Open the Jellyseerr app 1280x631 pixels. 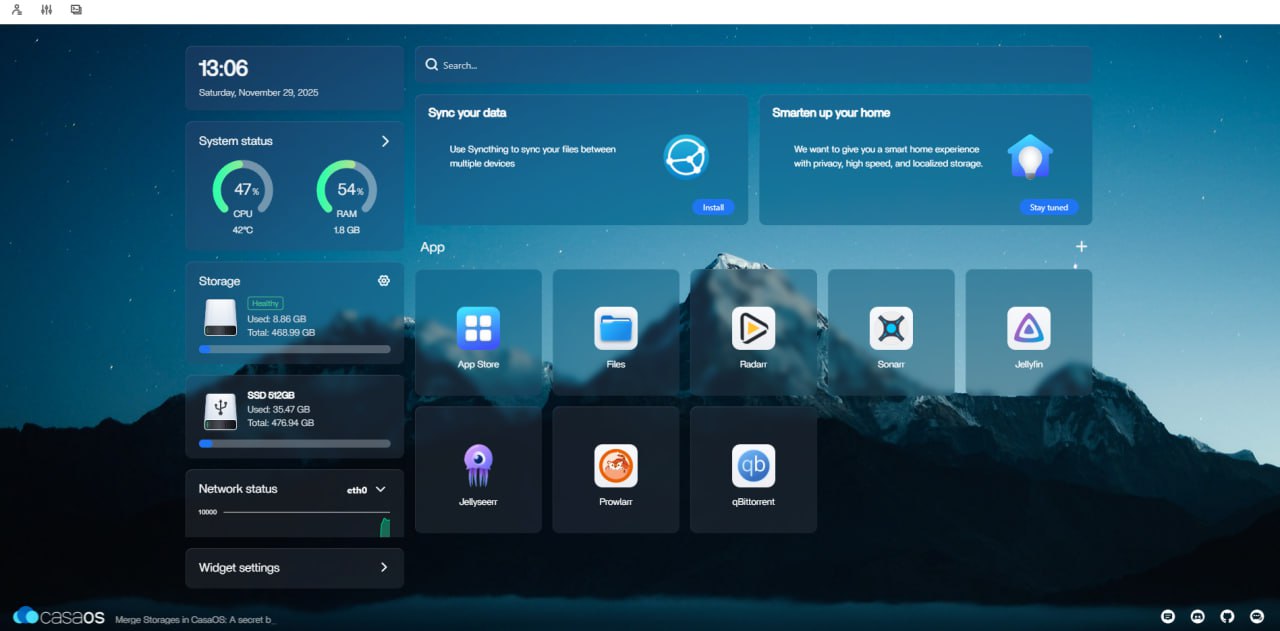(478, 467)
